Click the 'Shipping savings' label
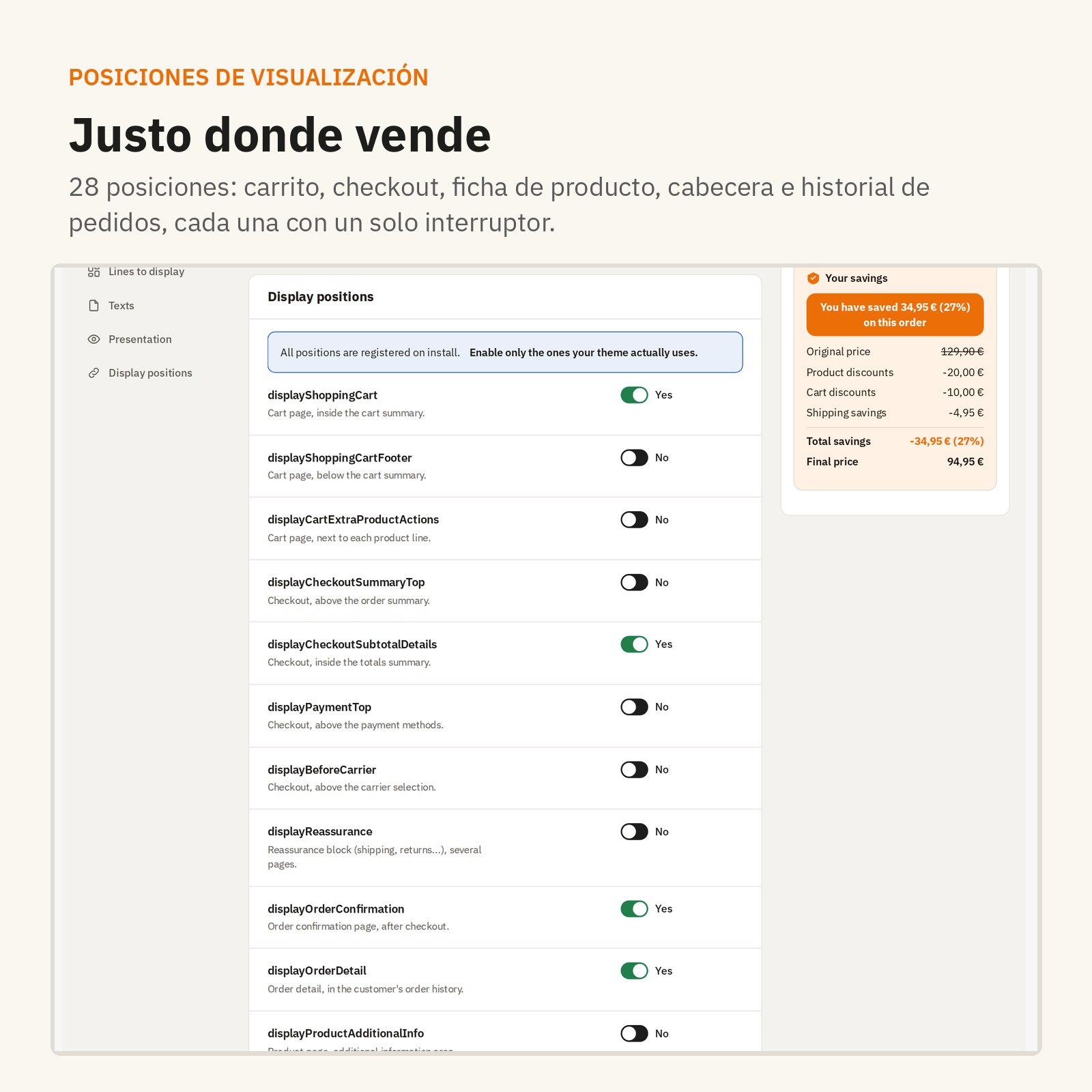The image size is (1092, 1092). coord(846,413)
